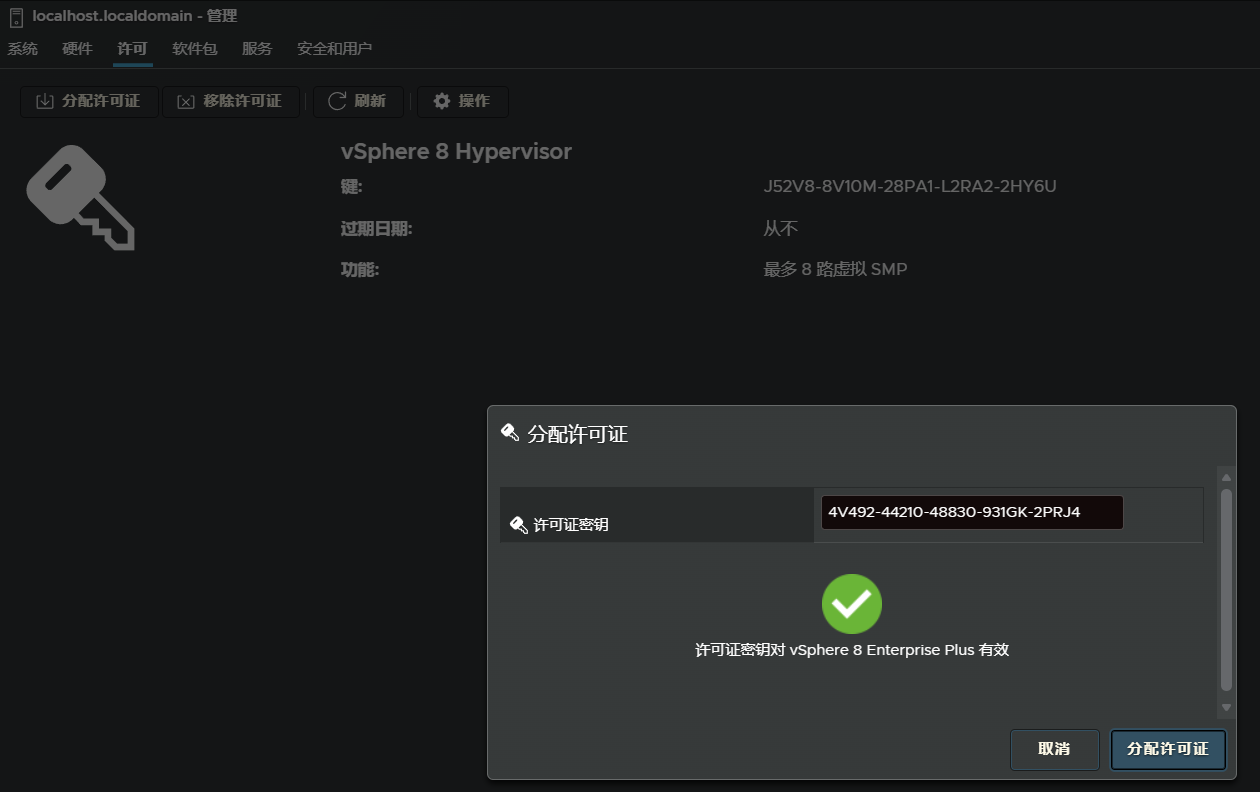Switch to the 硬件 tab
This screenshot has height=792, width=1260.
pyautogui.click(x=77, y=49)
